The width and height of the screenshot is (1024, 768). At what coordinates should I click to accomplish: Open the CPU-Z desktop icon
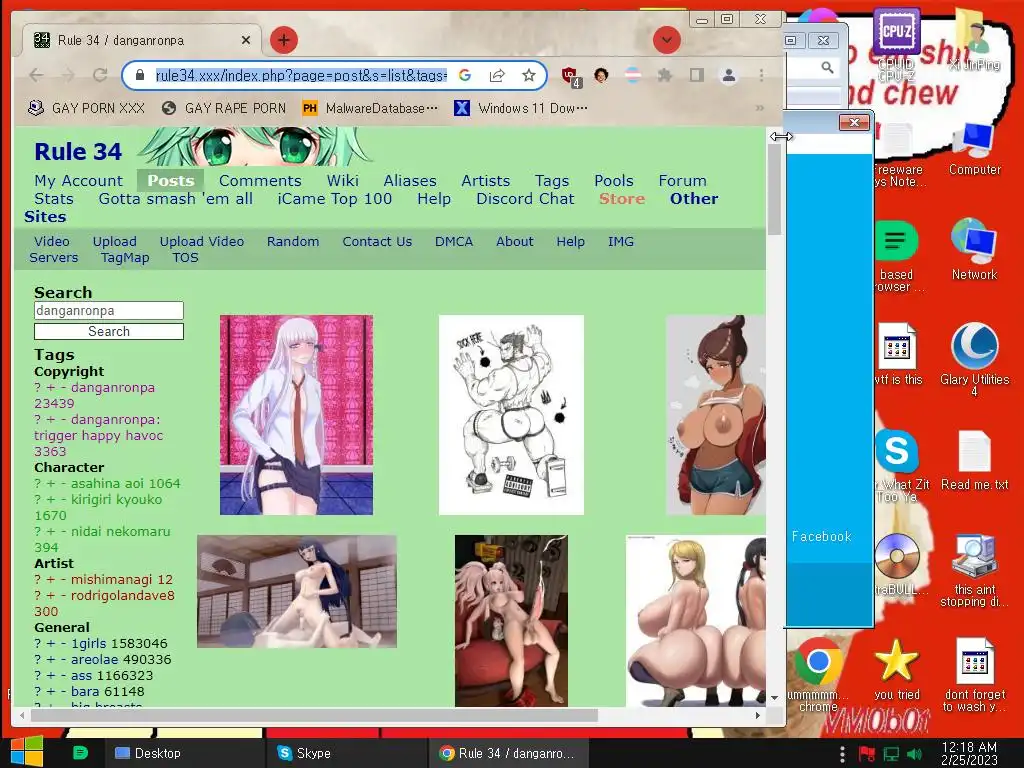click(x=896, y=44)
